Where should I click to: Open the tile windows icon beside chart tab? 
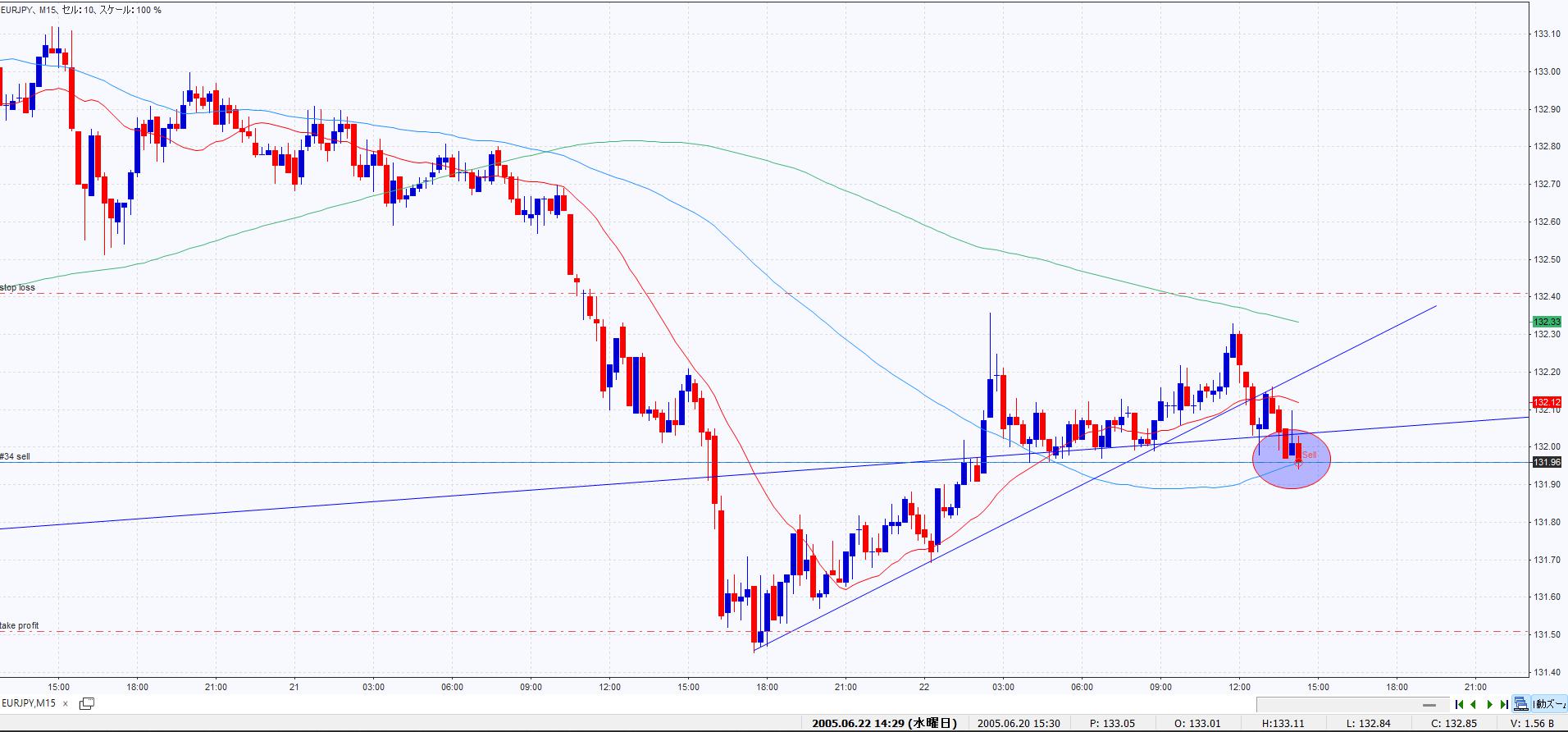click(86, 703)
